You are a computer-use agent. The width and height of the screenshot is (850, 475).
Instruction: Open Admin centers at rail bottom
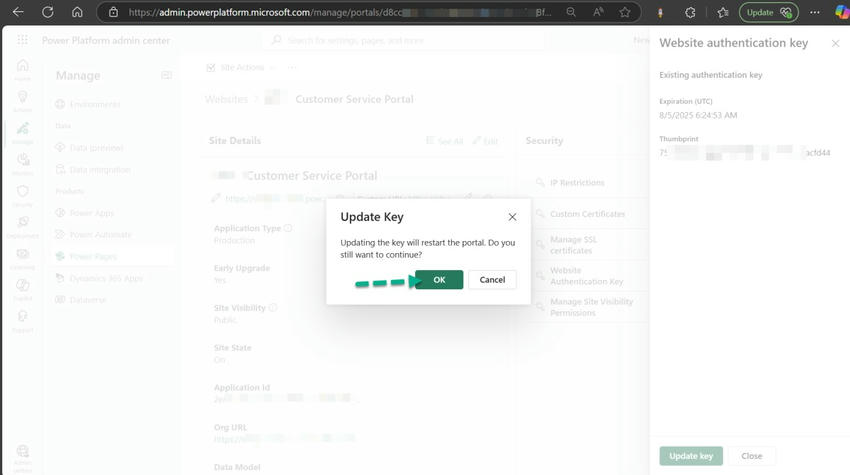[x=22, y=458]
